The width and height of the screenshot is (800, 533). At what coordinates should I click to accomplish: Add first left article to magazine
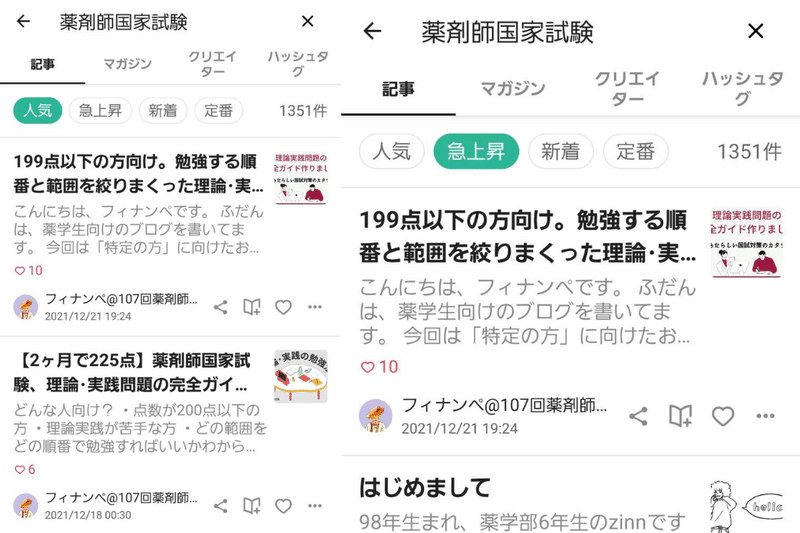pos(252,307)
